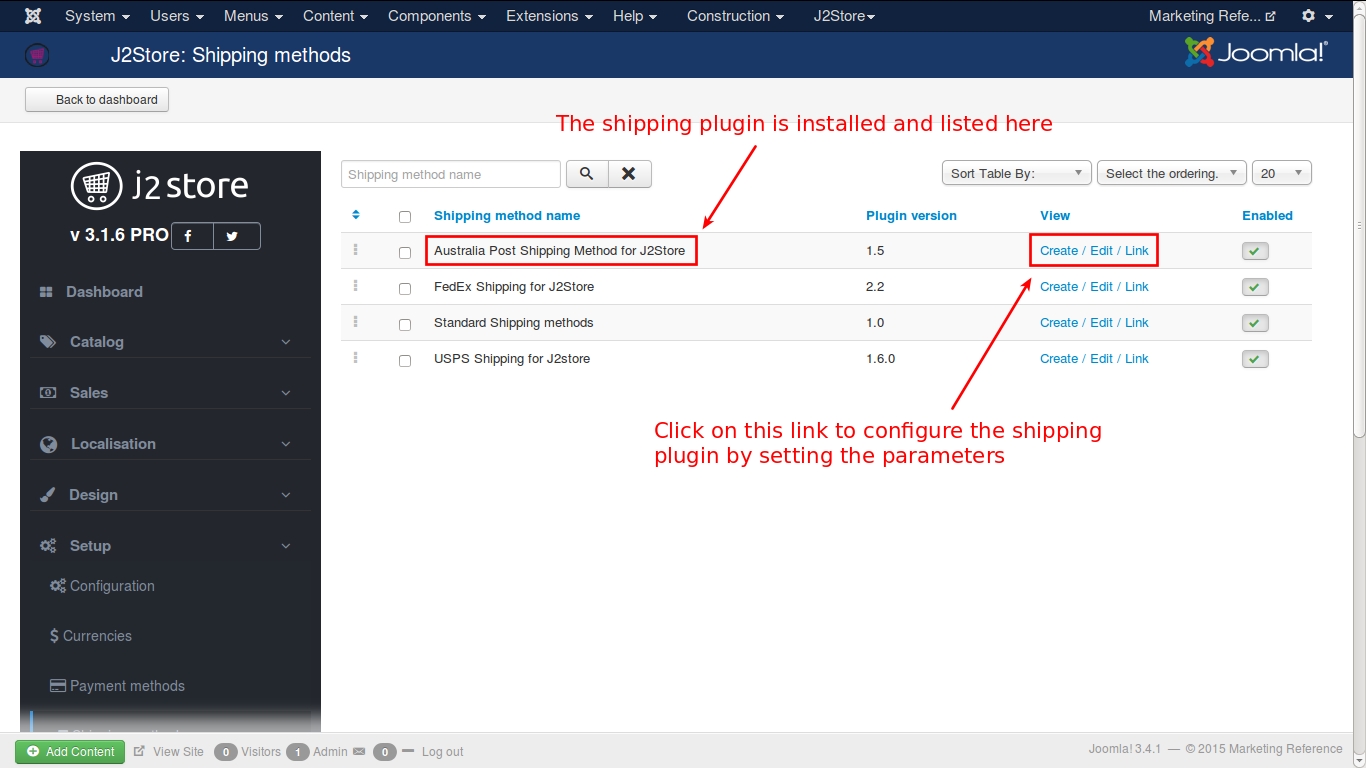Open the Sort Table By dropdown
This screenshot has width=1366, height=768.
[1016, 174]
